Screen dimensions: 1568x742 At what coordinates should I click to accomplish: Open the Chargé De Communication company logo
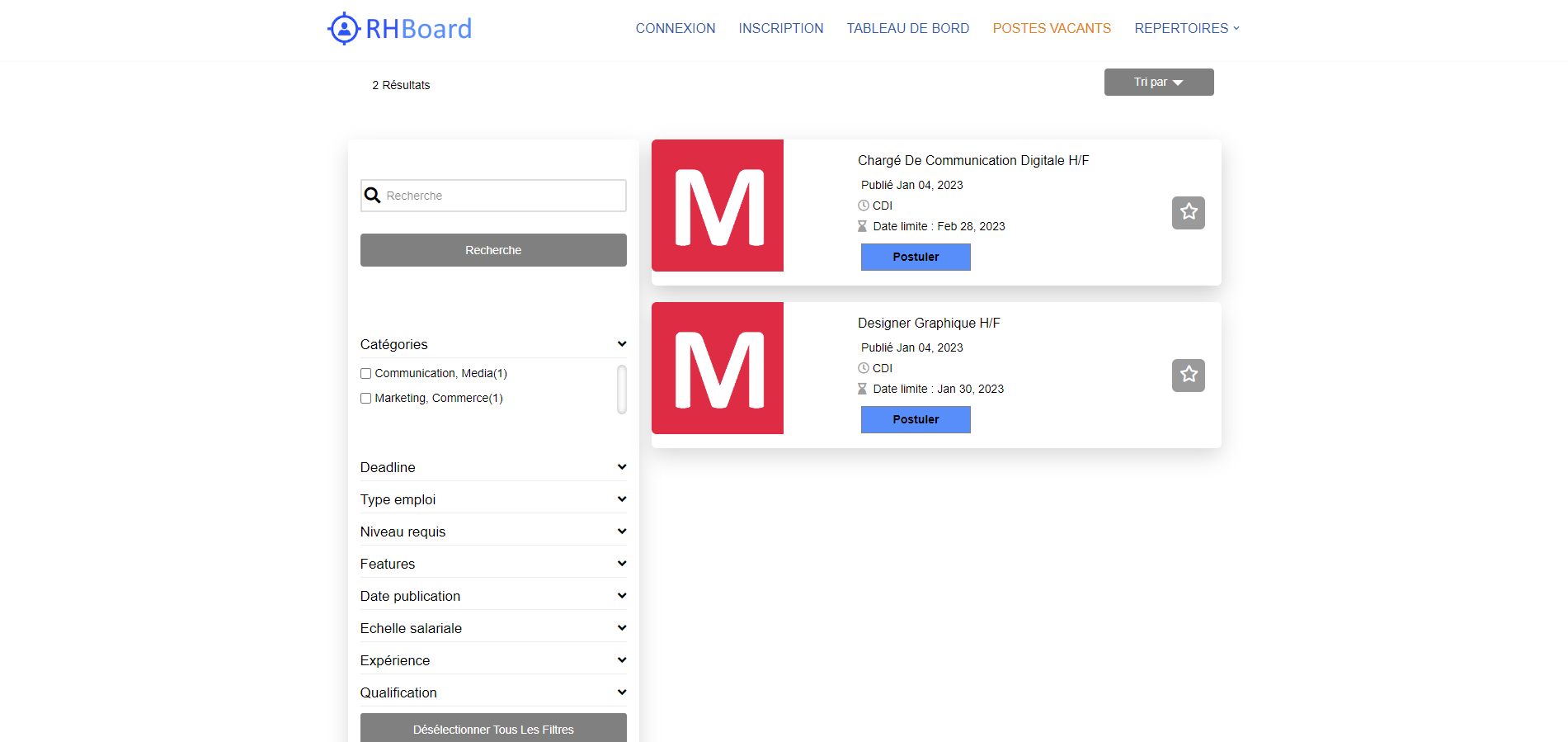click(718, 206)
